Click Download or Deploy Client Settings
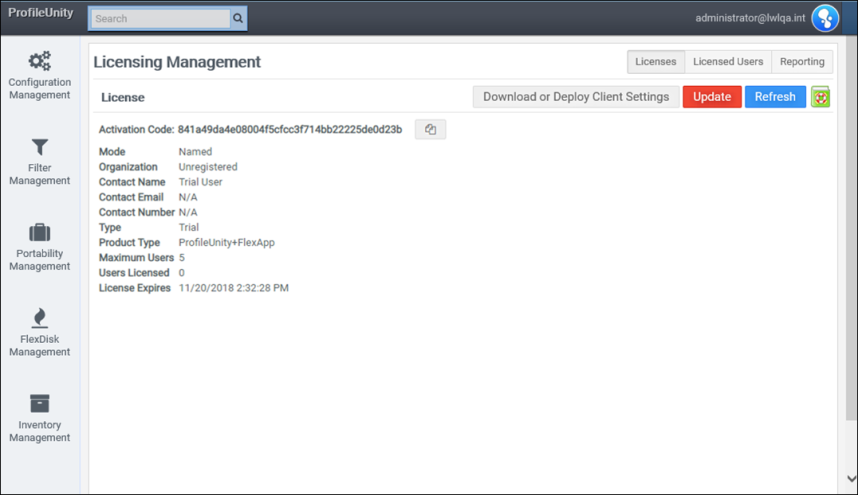The image size is (858, 495). point(576,97)
